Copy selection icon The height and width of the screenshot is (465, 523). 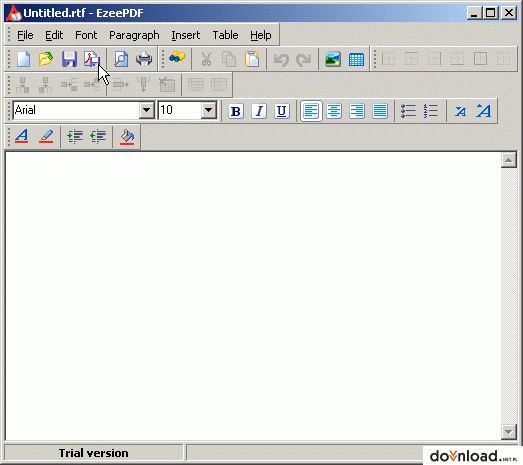pyautogui.click(x=229, y=59)
